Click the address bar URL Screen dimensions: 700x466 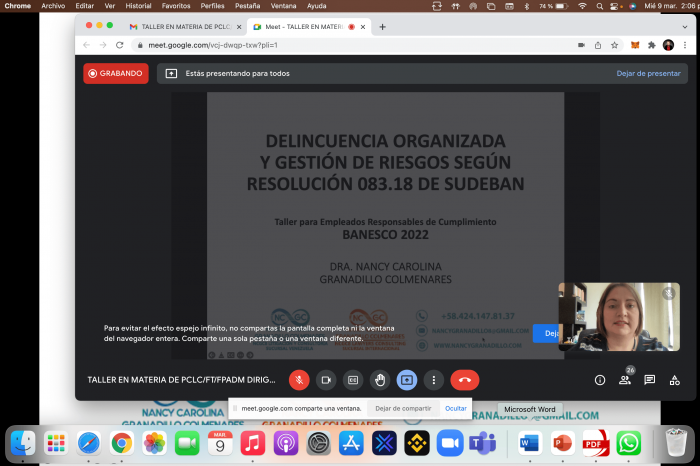pos(213,45)
